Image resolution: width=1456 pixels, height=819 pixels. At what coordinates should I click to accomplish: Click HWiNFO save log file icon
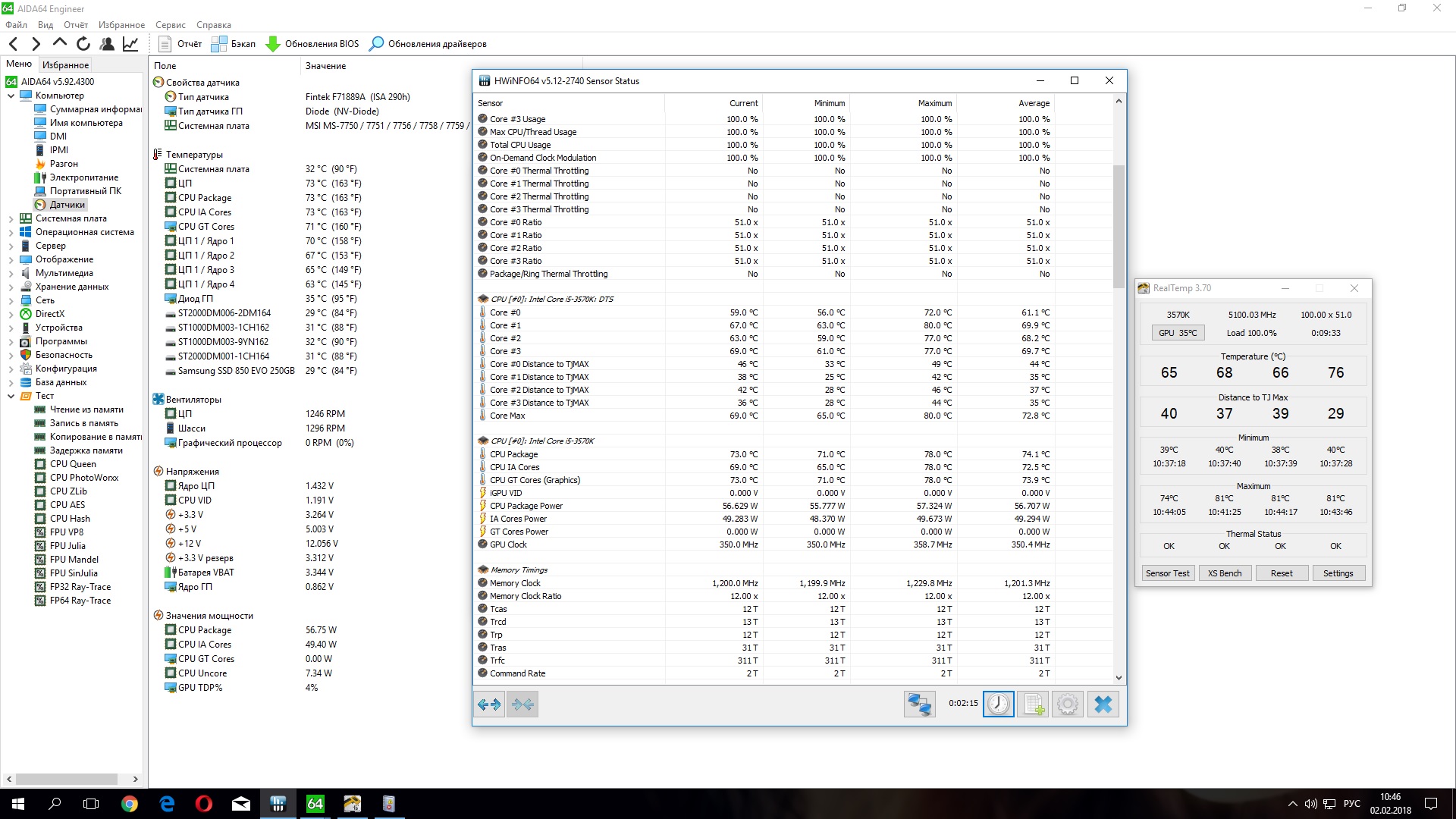(1033, 704)
